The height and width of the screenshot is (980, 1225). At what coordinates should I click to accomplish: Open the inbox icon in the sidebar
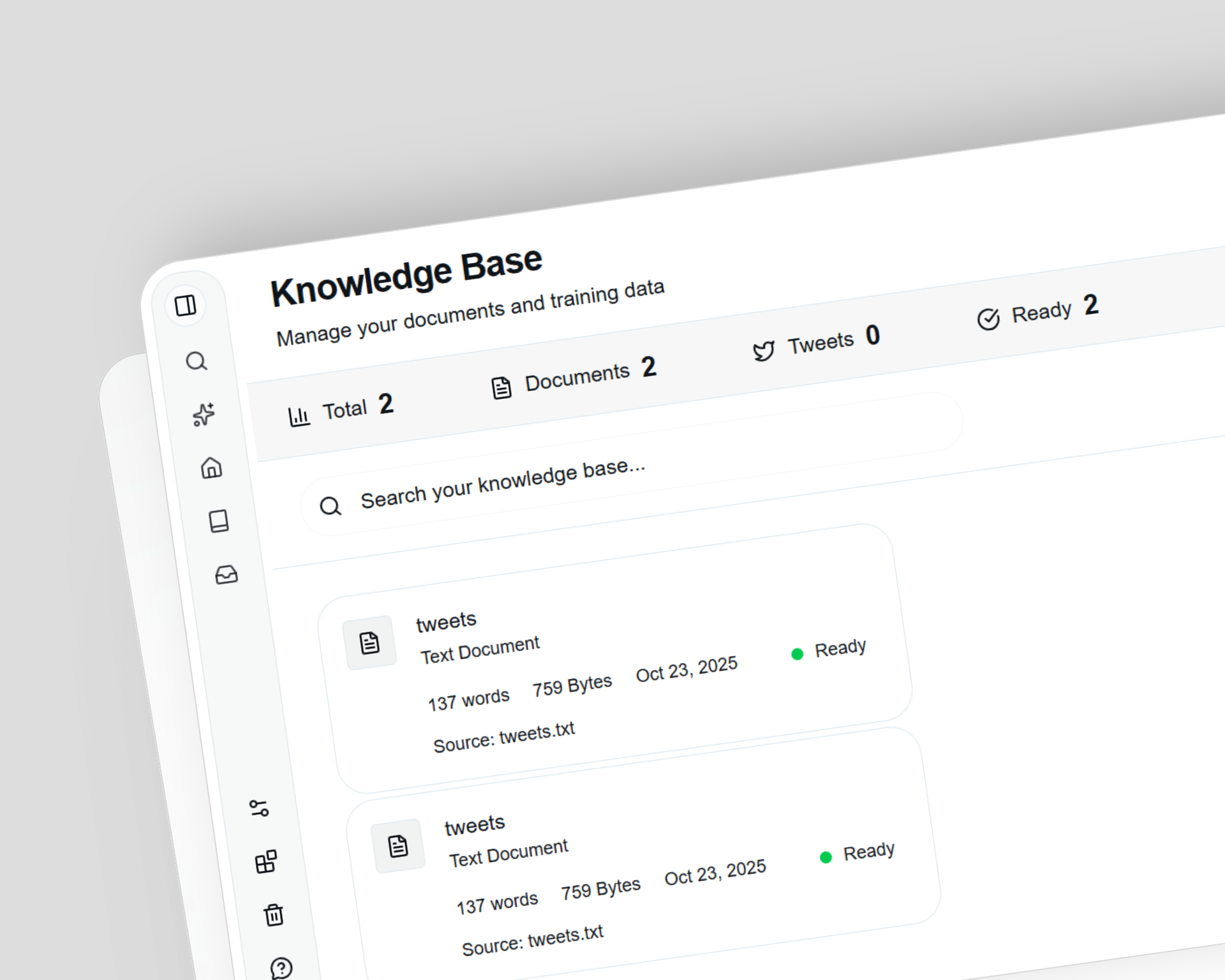(x=226, y=574)
